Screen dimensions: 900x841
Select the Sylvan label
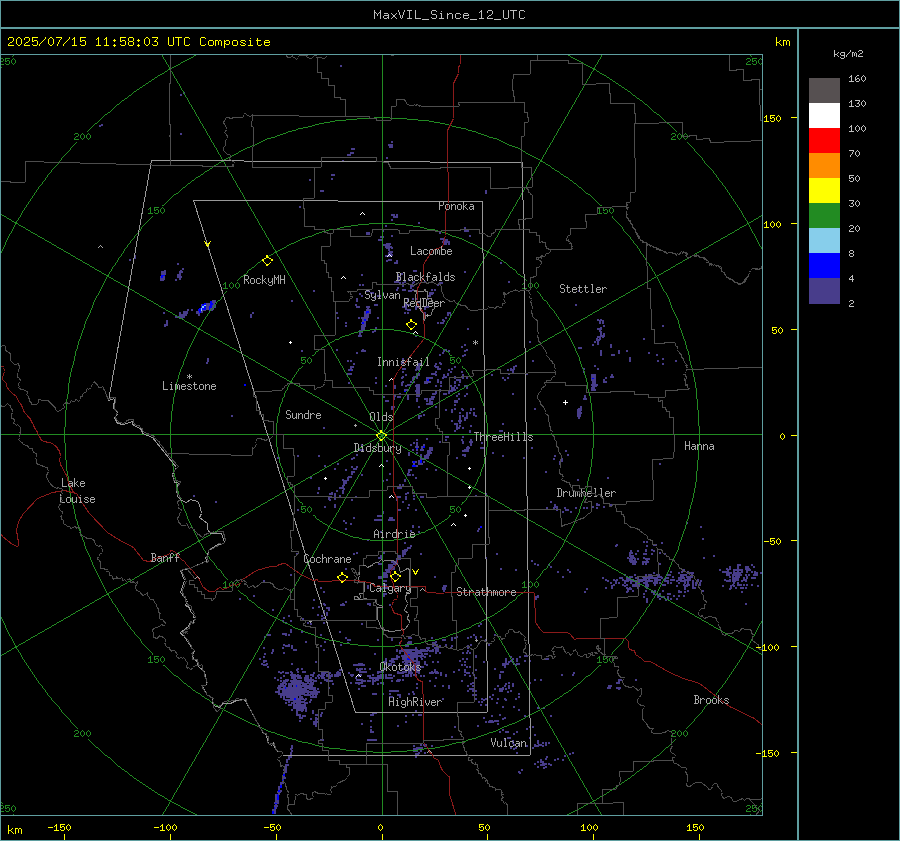point(382,295)
